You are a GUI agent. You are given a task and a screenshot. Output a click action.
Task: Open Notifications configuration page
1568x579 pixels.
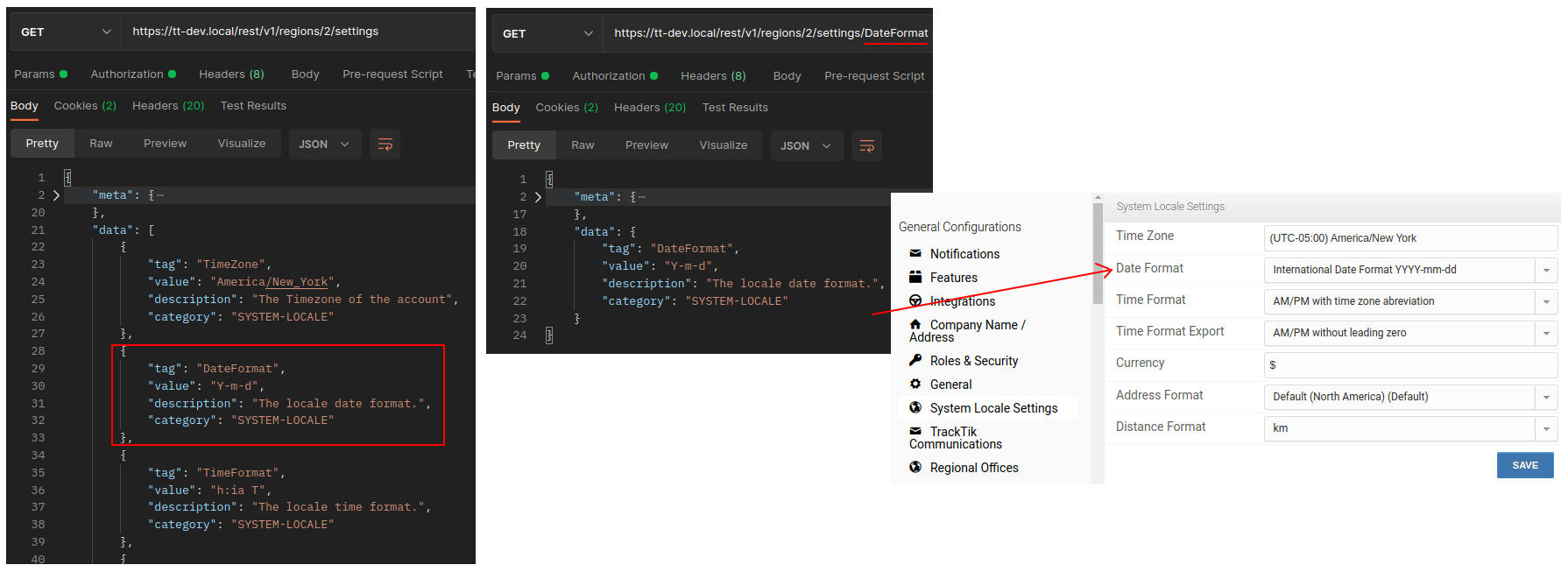point(964,254)
